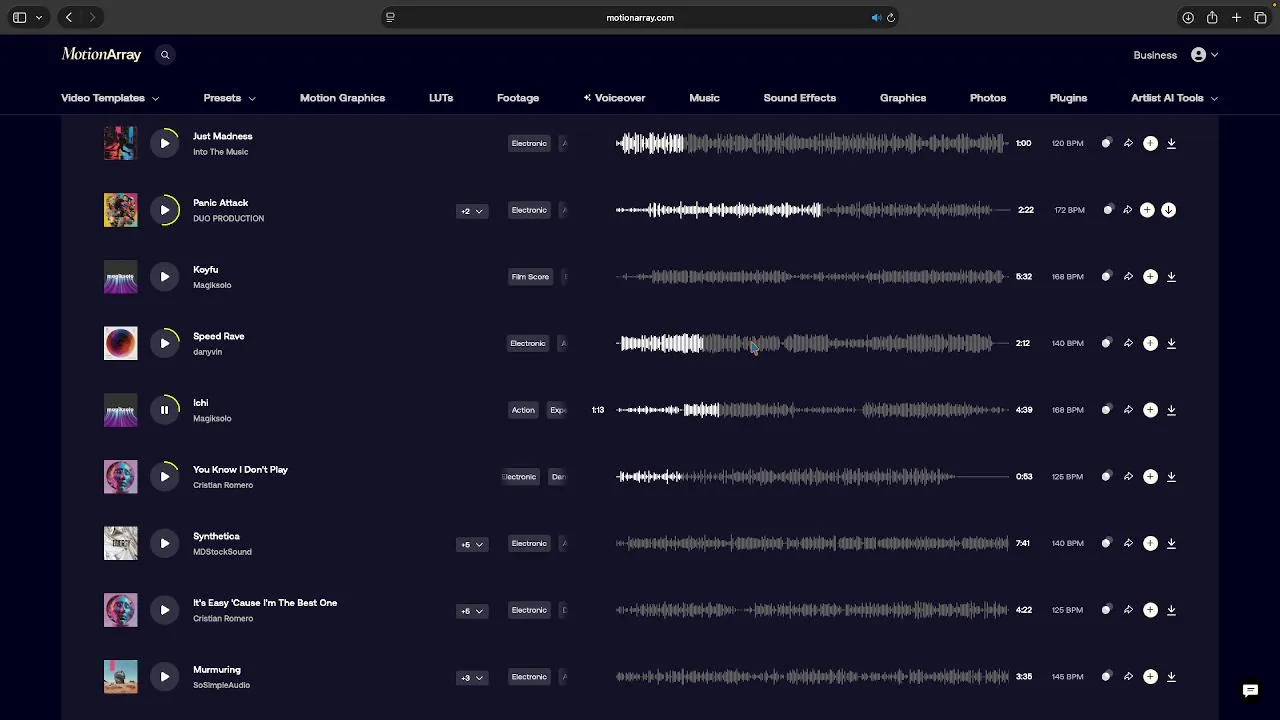This screenshot has width=1280, height=720.
Task: Play the Just Madness track
Action: pyautogui.click(x=165, y=143)
